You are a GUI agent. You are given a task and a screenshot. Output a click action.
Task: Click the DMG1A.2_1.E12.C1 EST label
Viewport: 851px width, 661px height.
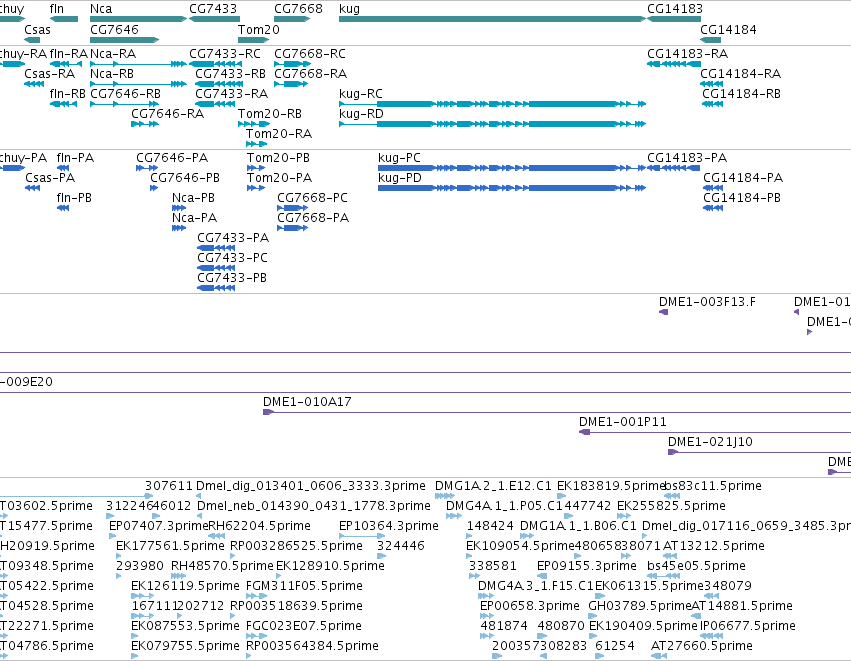tap(493, 486)
